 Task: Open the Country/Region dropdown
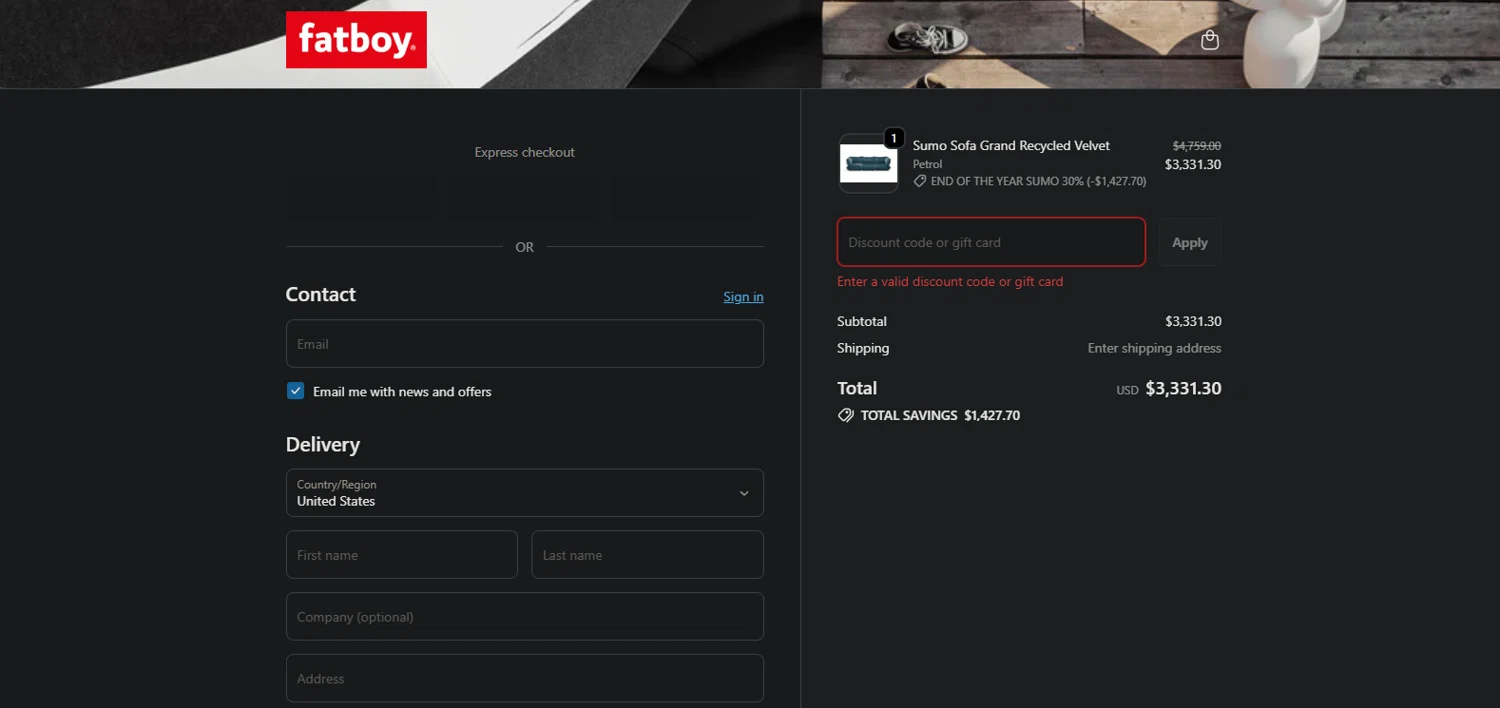tap(525, 493)
